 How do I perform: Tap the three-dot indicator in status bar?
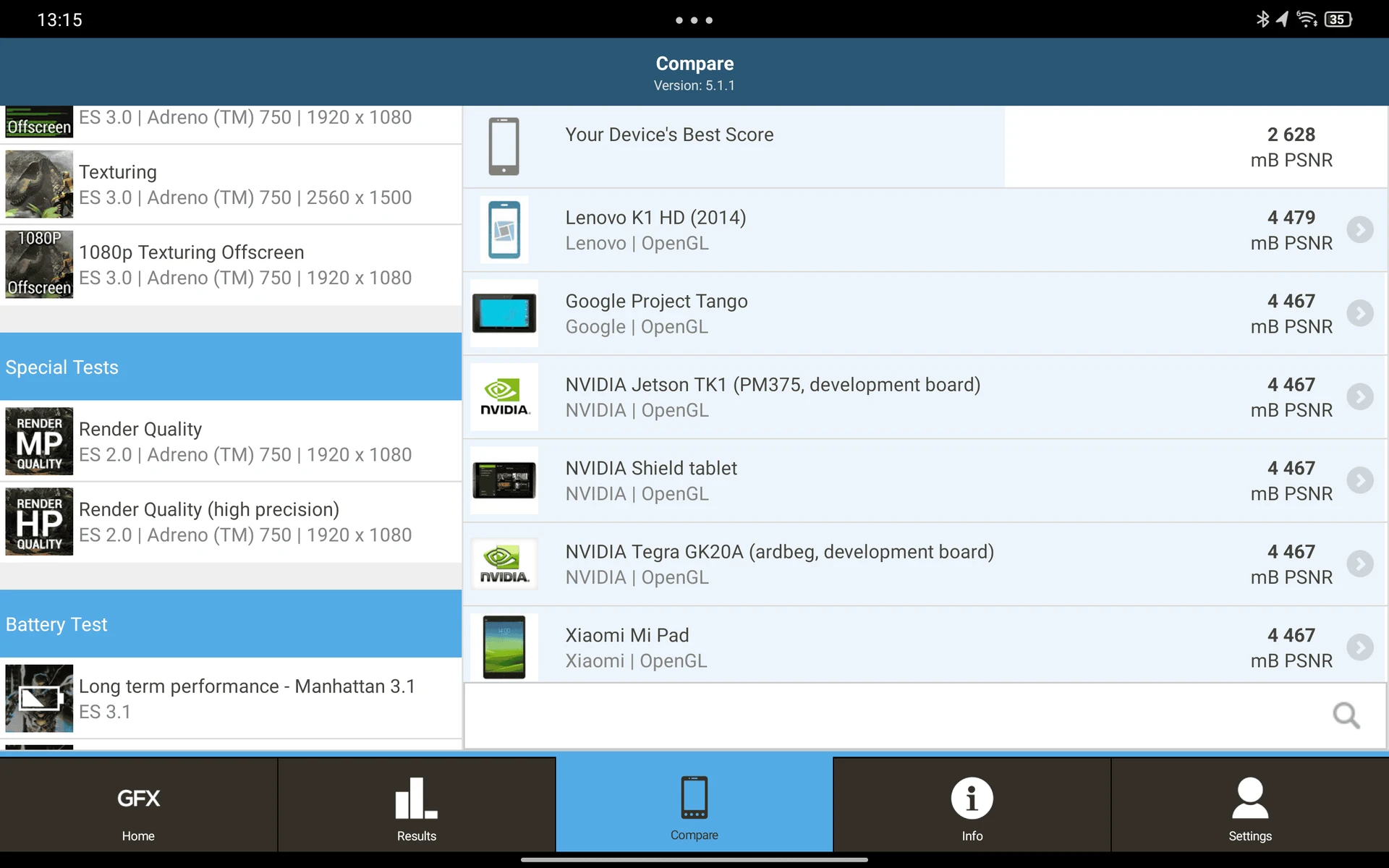694,20
